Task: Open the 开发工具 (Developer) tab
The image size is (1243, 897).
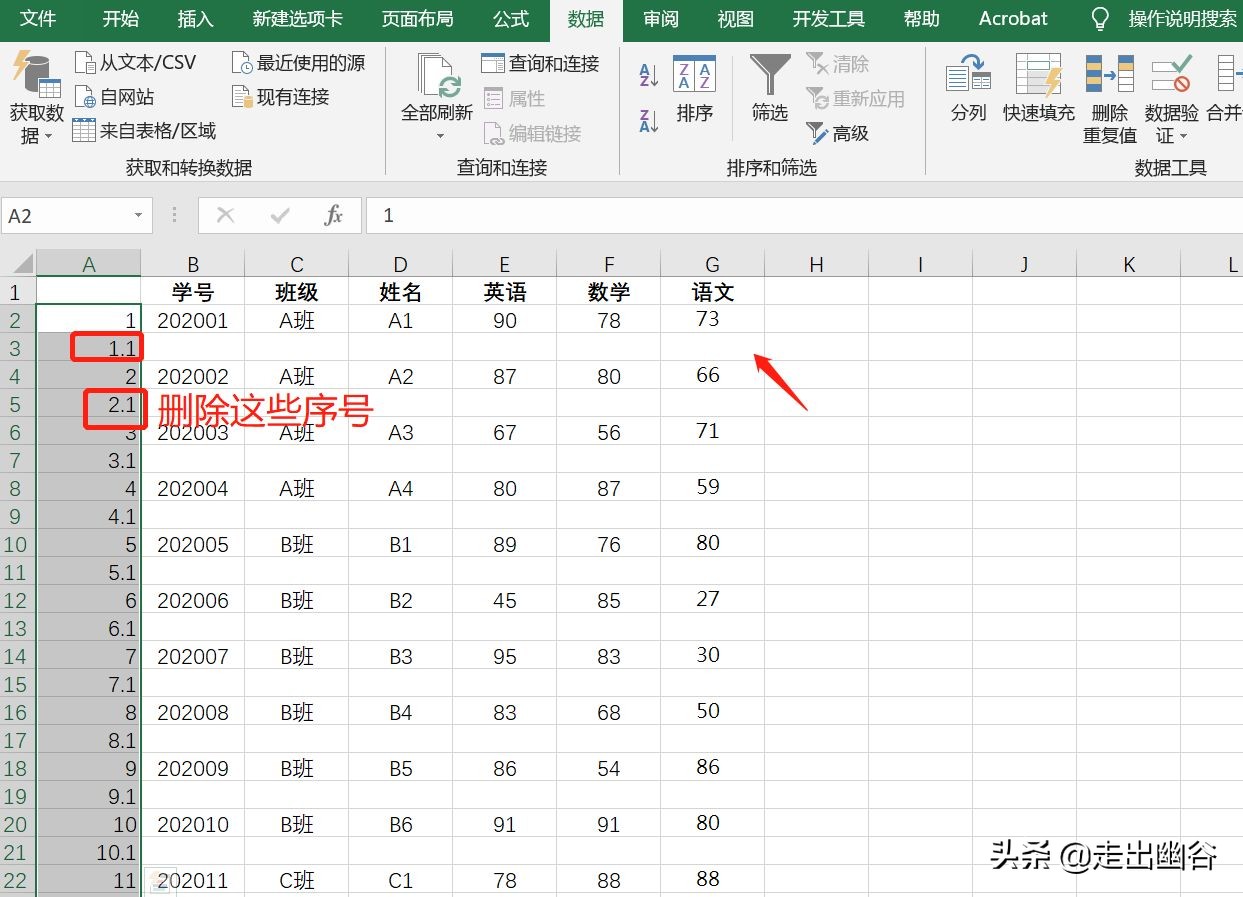Action: pos(829,19)
